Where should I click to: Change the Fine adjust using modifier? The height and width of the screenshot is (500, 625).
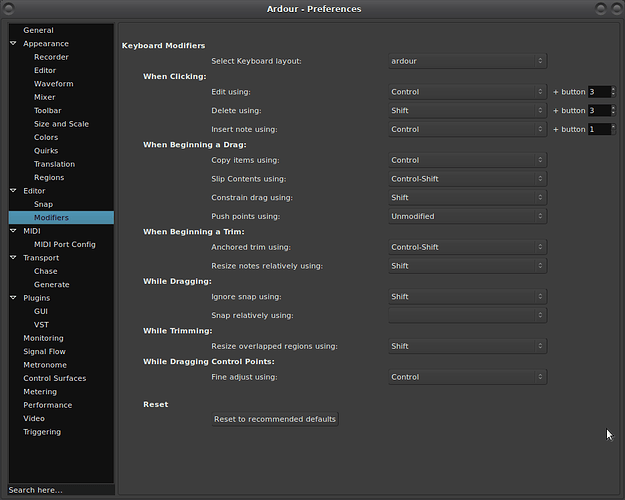tap(467, 377)
